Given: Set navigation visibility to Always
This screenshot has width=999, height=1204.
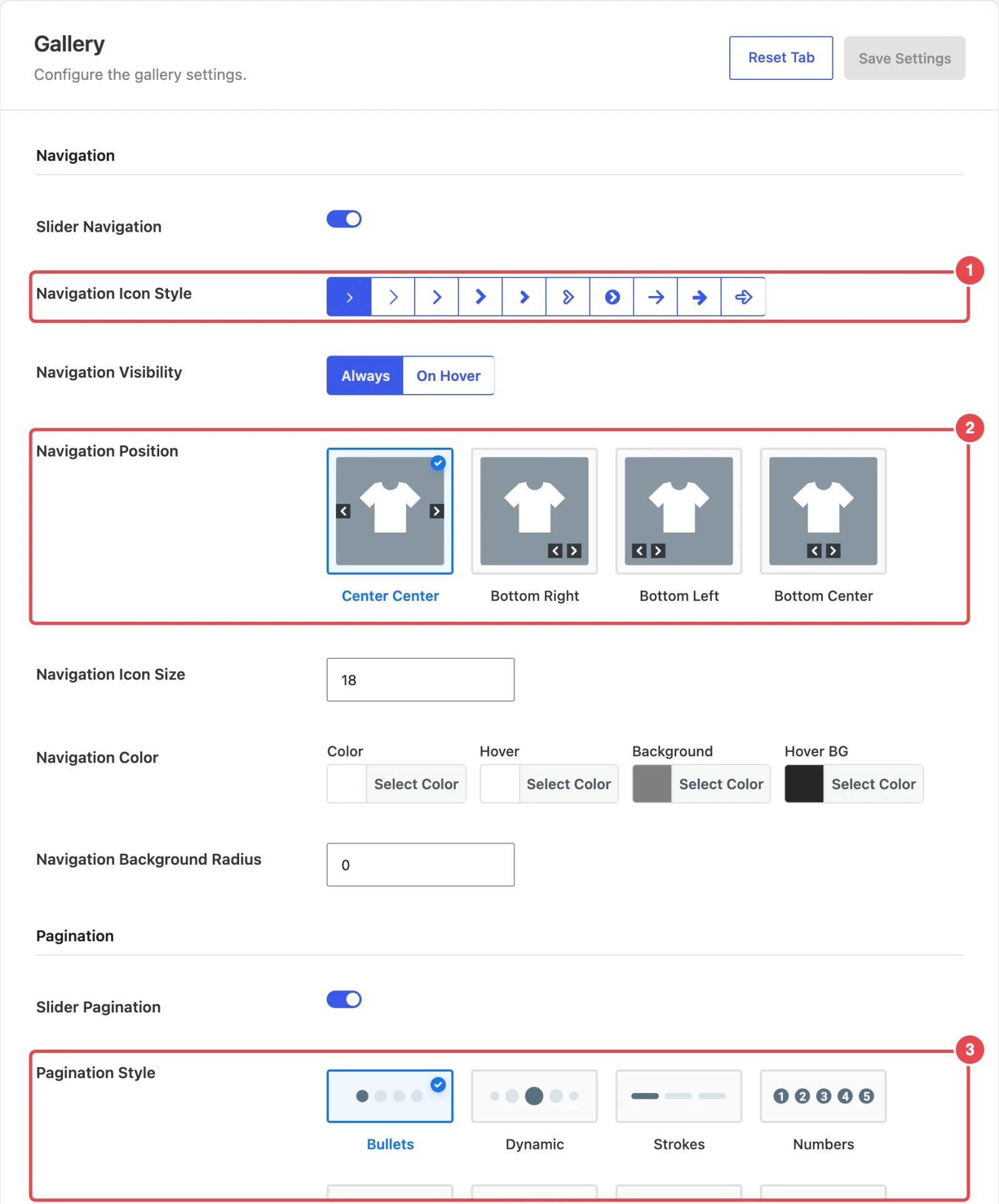Looking at the screenshot, I should [x=365, y=375].
